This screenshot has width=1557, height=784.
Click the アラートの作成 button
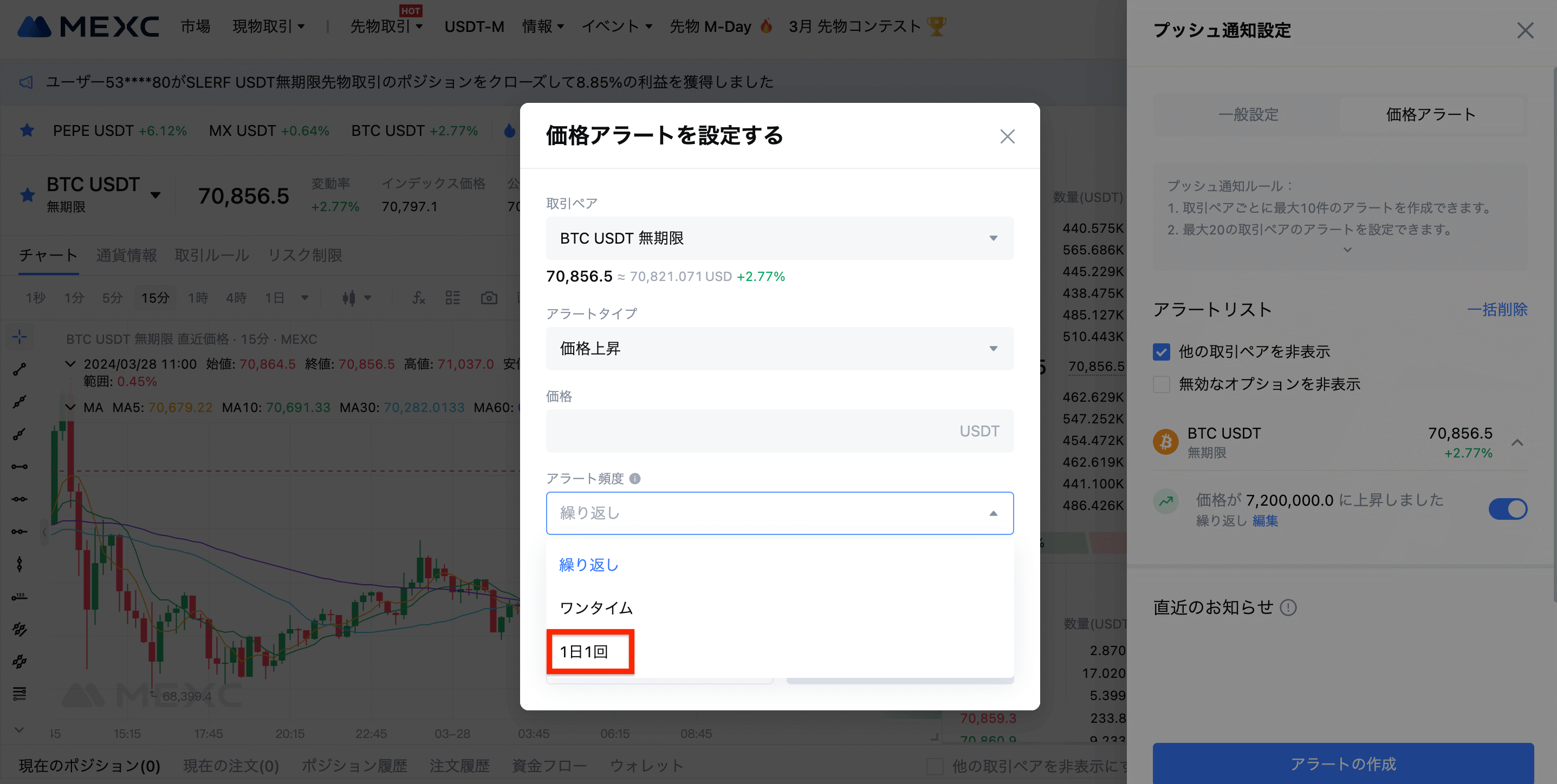[1342, 763]
